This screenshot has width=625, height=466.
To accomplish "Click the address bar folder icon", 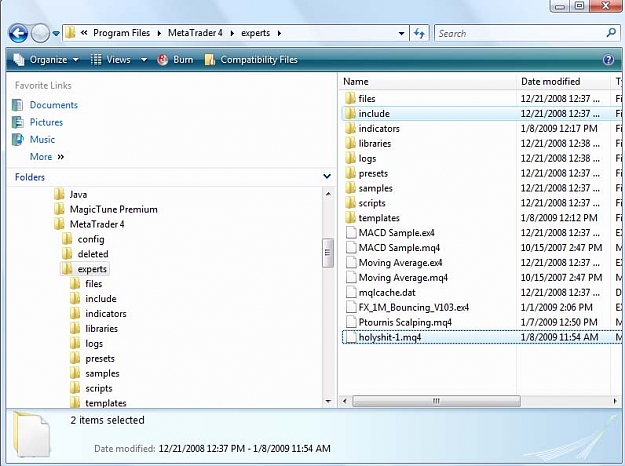I will 70,33.
